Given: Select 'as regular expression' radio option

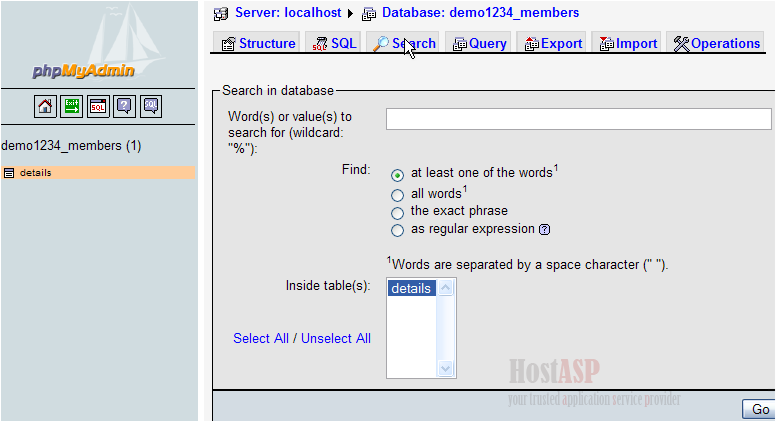Looking at the screenshot, I should tap(398, 230).
